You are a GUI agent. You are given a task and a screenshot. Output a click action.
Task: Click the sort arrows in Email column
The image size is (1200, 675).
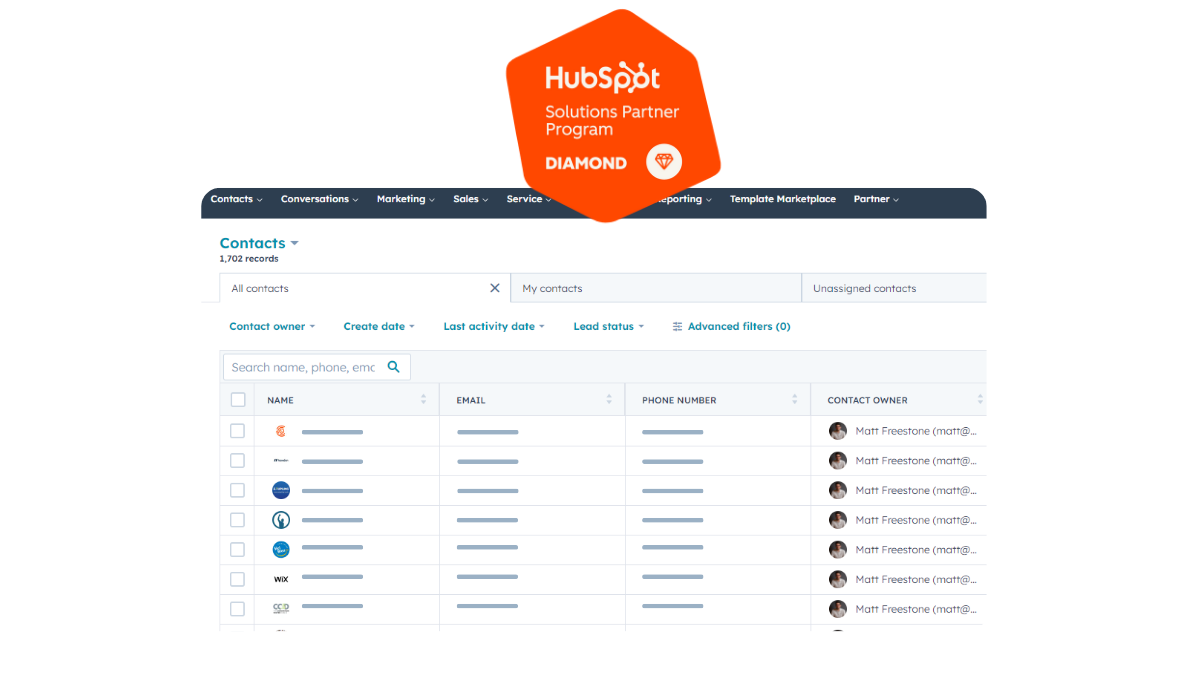point(609,400)
